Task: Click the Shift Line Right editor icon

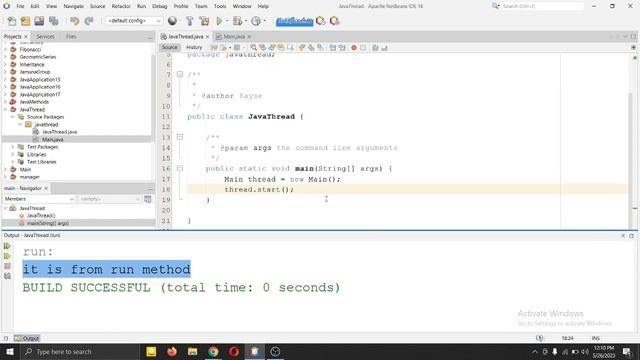Action: (x=342, y=48)
